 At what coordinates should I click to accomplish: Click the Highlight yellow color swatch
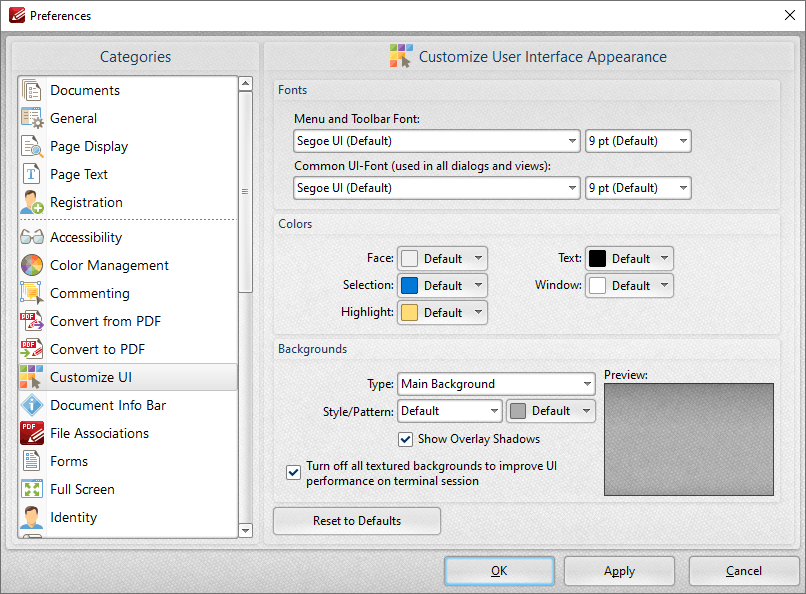tap(409, 312)
